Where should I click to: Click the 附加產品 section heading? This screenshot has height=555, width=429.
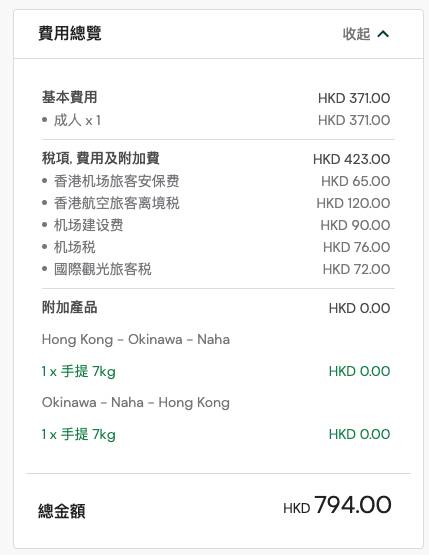click(69, 307)
